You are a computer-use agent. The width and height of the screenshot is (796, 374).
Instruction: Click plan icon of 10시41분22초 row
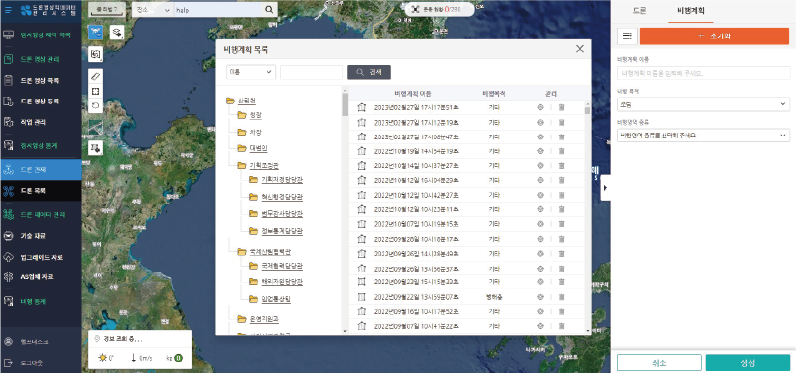[361, 325]
